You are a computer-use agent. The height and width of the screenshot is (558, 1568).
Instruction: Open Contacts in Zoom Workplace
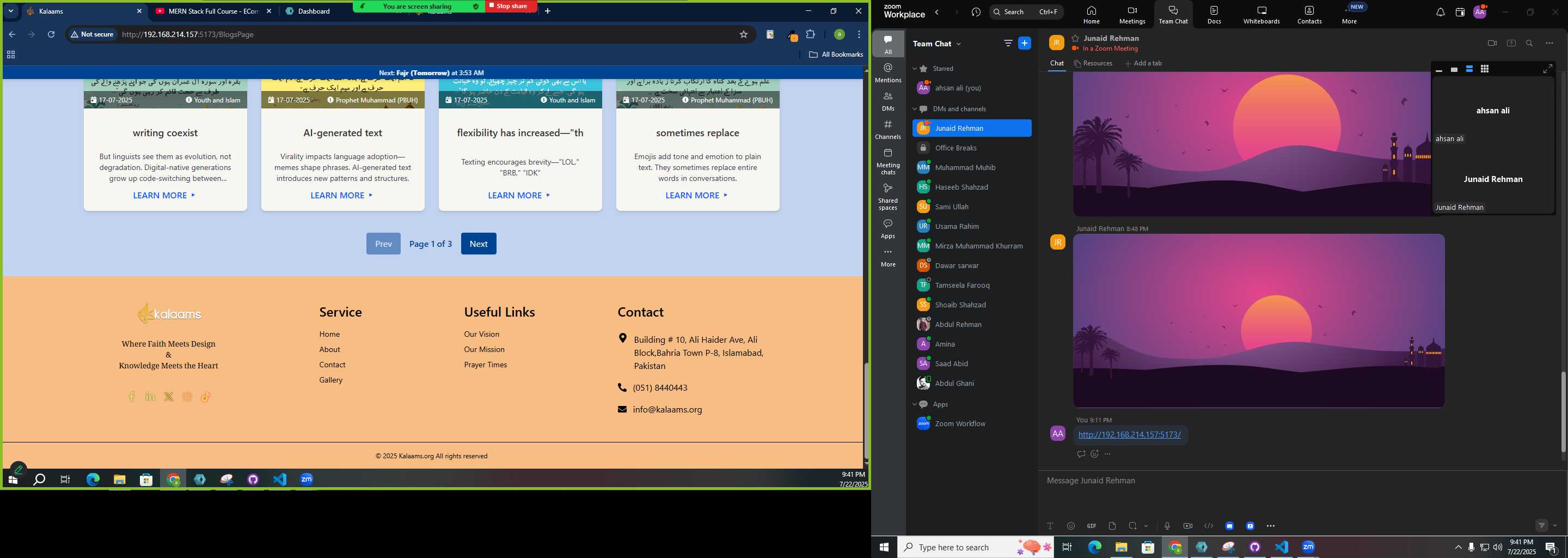[1309, 15]
